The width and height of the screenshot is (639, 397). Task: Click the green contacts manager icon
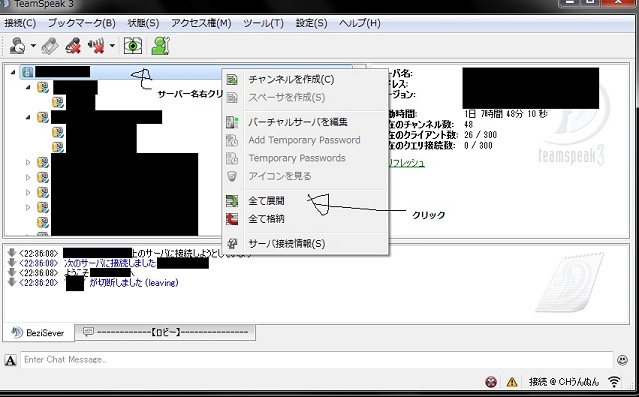(x=160, y=46)
